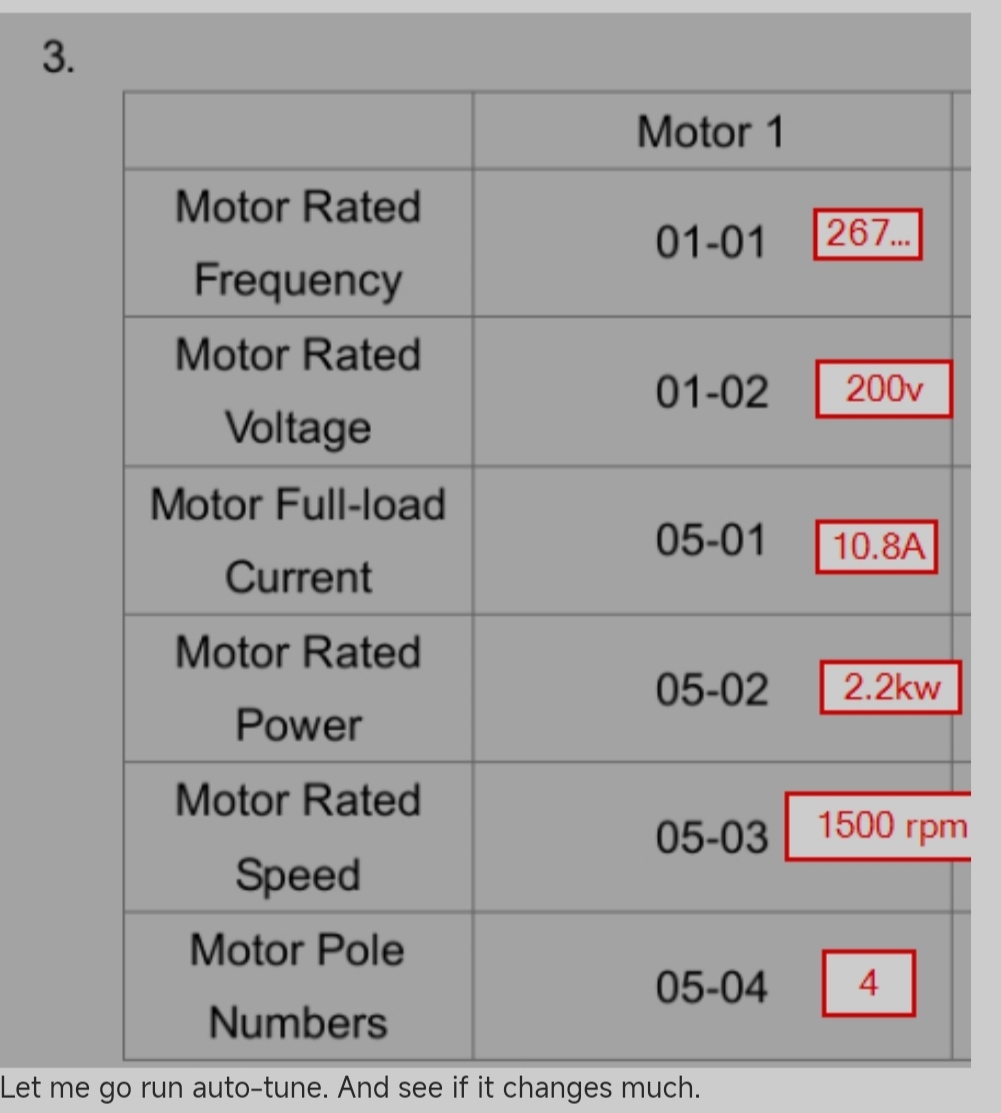
Task: Select the Motor Full-load Current label cell
Action: tap(298, 540)
